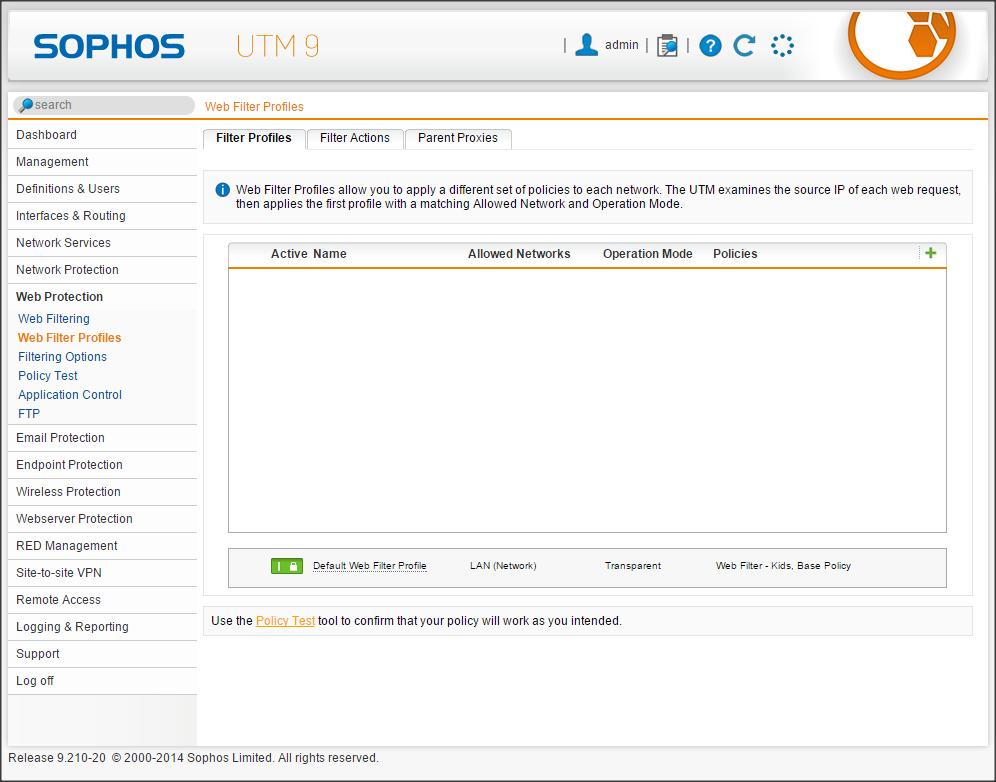The height and width of the screenshot is (782, 996).
Task: Click inside the search input field
Action: (x=110, y=105)
